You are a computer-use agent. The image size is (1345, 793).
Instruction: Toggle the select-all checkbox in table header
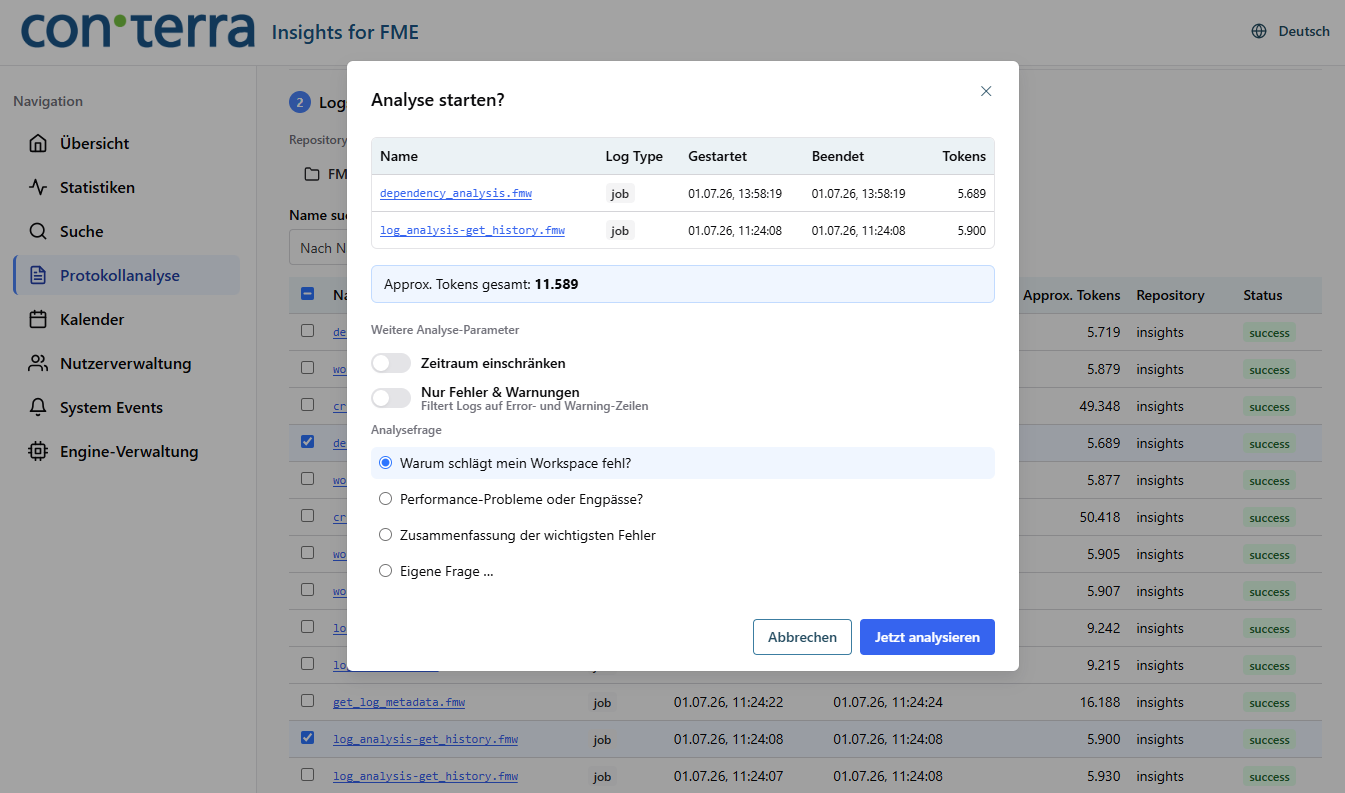click(x=307, y=294)
